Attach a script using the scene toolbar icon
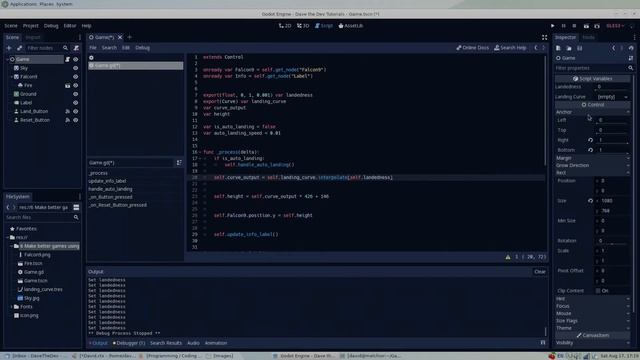 76,48
